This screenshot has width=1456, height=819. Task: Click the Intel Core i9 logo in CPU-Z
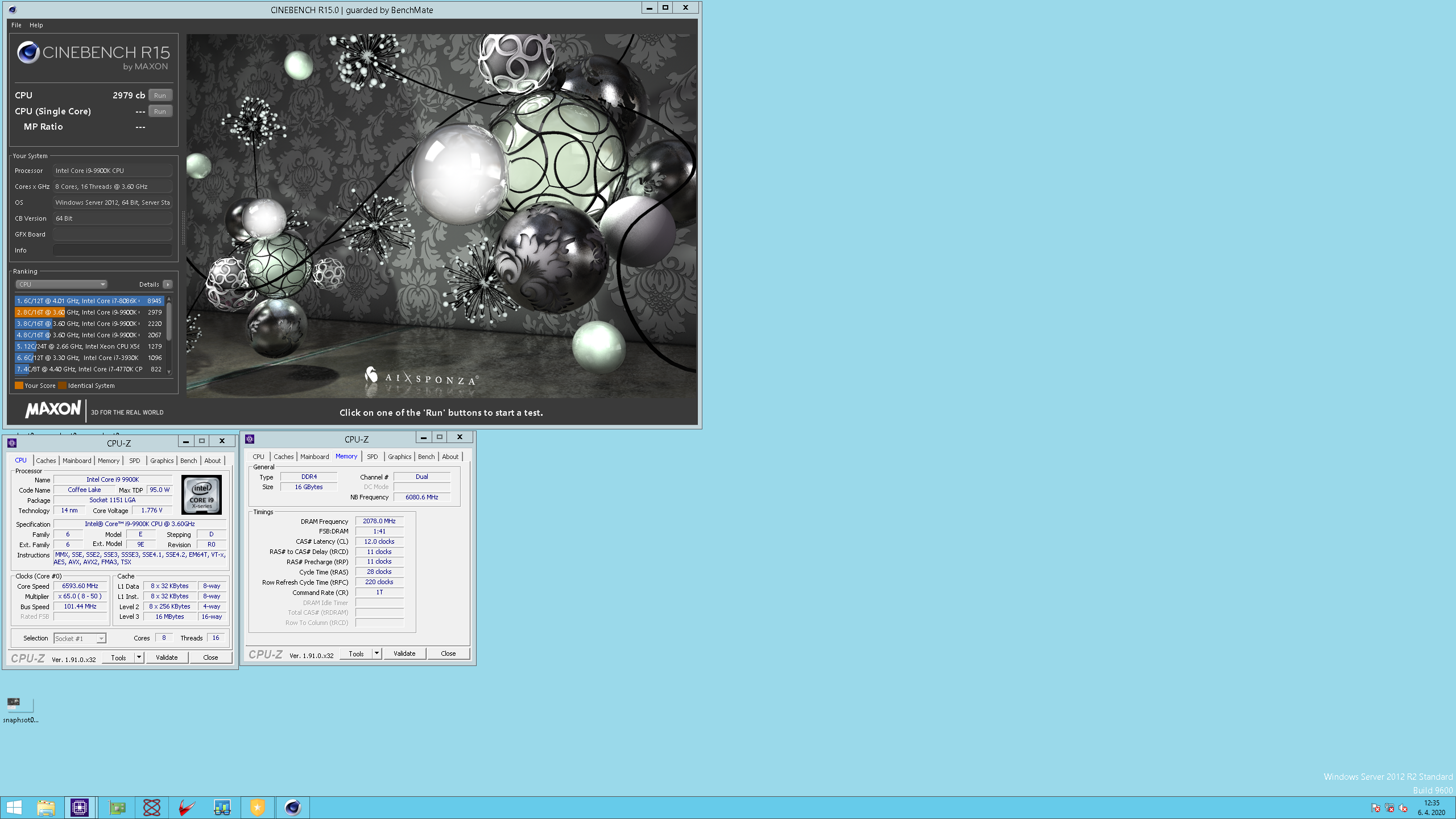201,495
